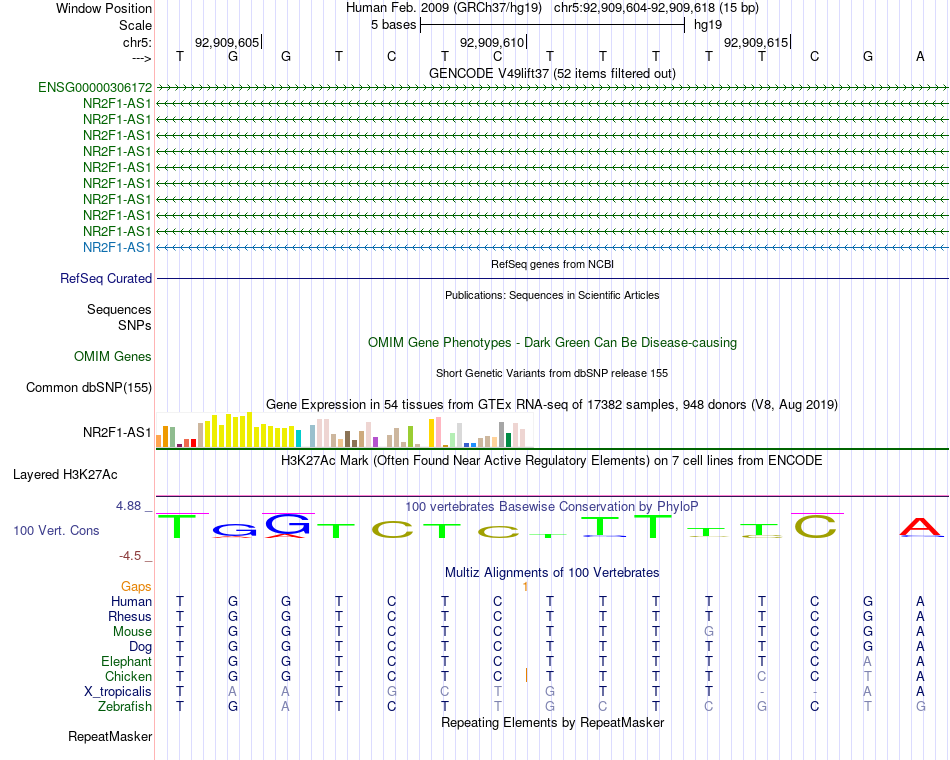Click the OMIM Gene Phenotypes track title
950x760 pixels.
(x=552, y=342)
